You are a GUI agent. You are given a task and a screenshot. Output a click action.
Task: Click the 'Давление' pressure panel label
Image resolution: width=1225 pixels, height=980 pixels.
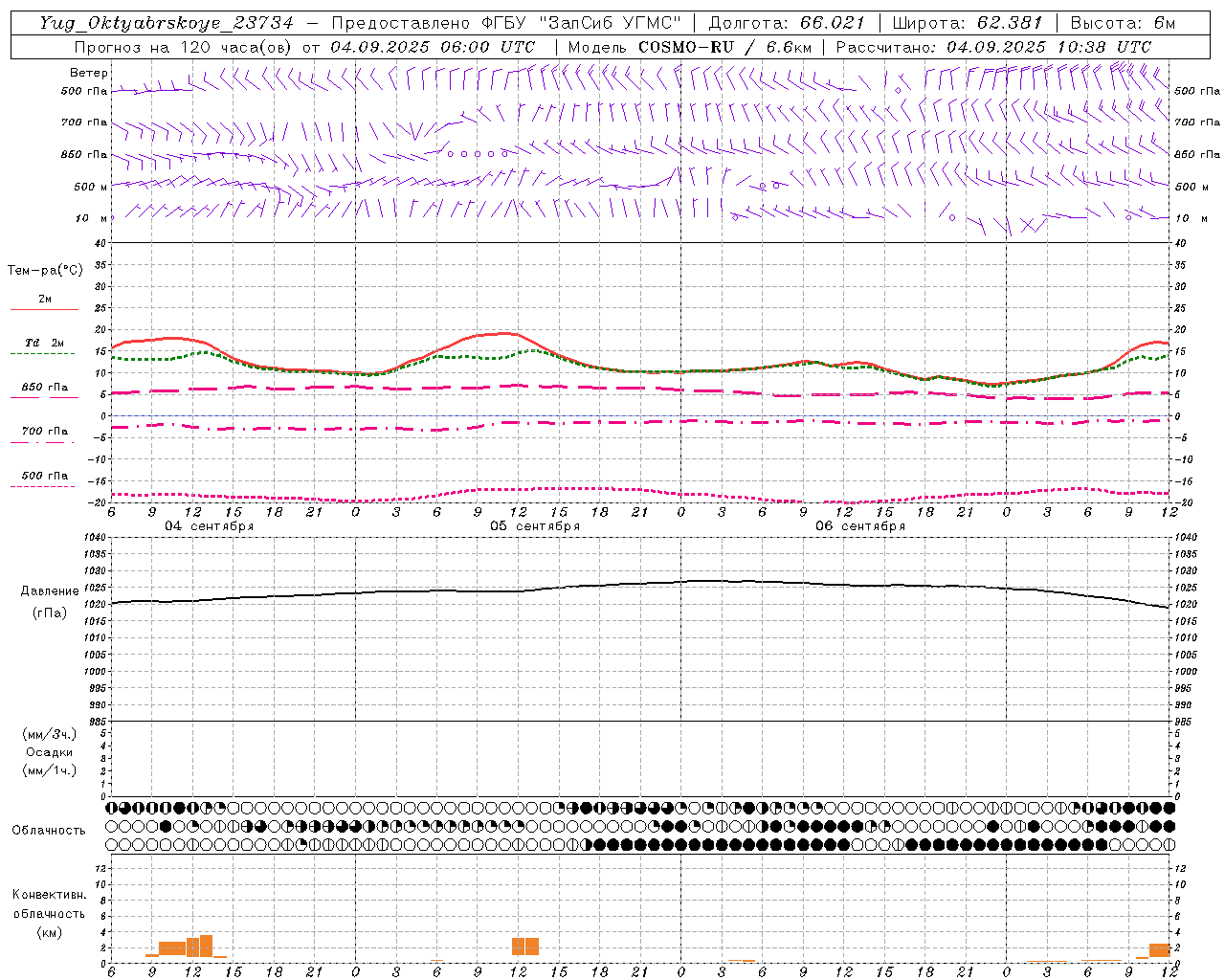pos(50,591)
